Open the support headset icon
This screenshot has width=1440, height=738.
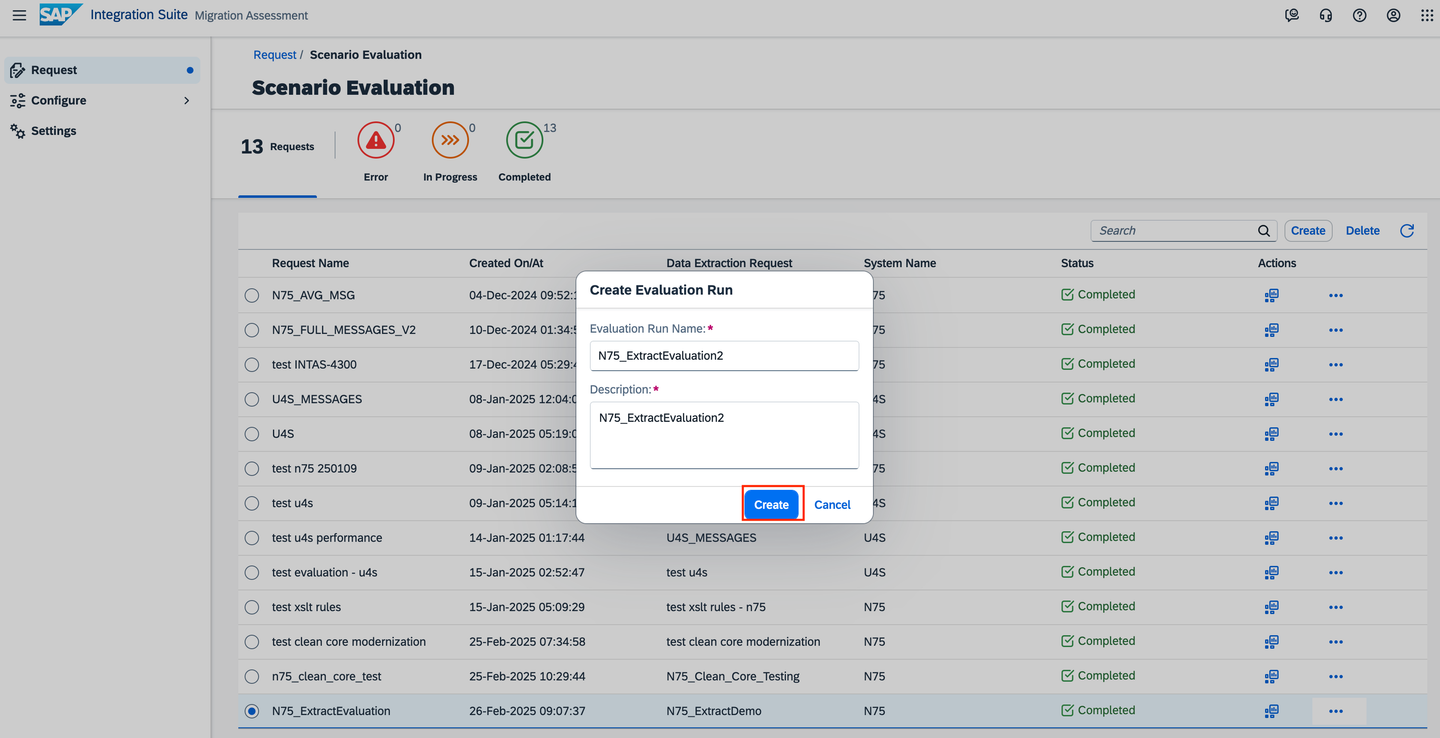point(1326,15)
